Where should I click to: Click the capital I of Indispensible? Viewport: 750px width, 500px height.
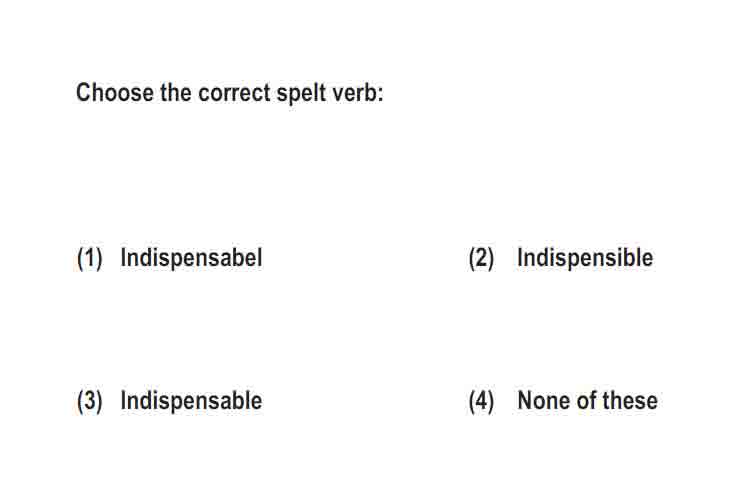click(x=520, y=257)
